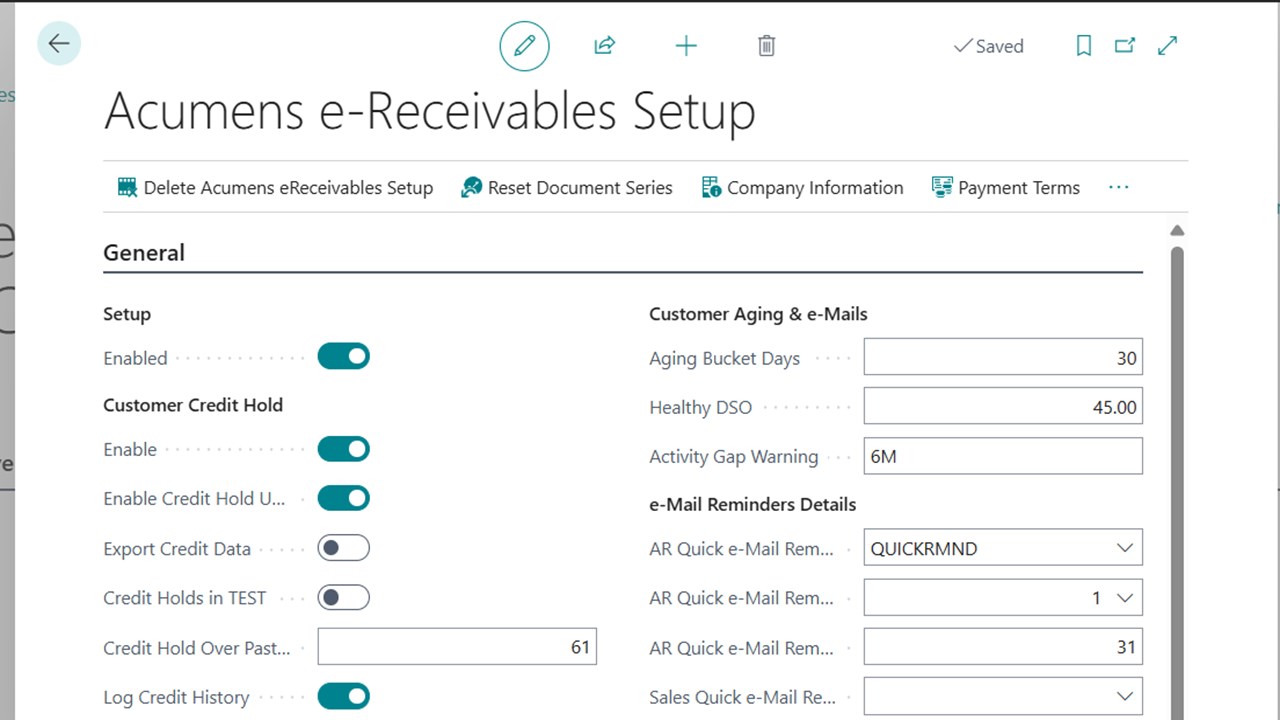Open more options via the ellipsis icon
The width and height of the screenshot is (1280, 720).
(1118, 187)
